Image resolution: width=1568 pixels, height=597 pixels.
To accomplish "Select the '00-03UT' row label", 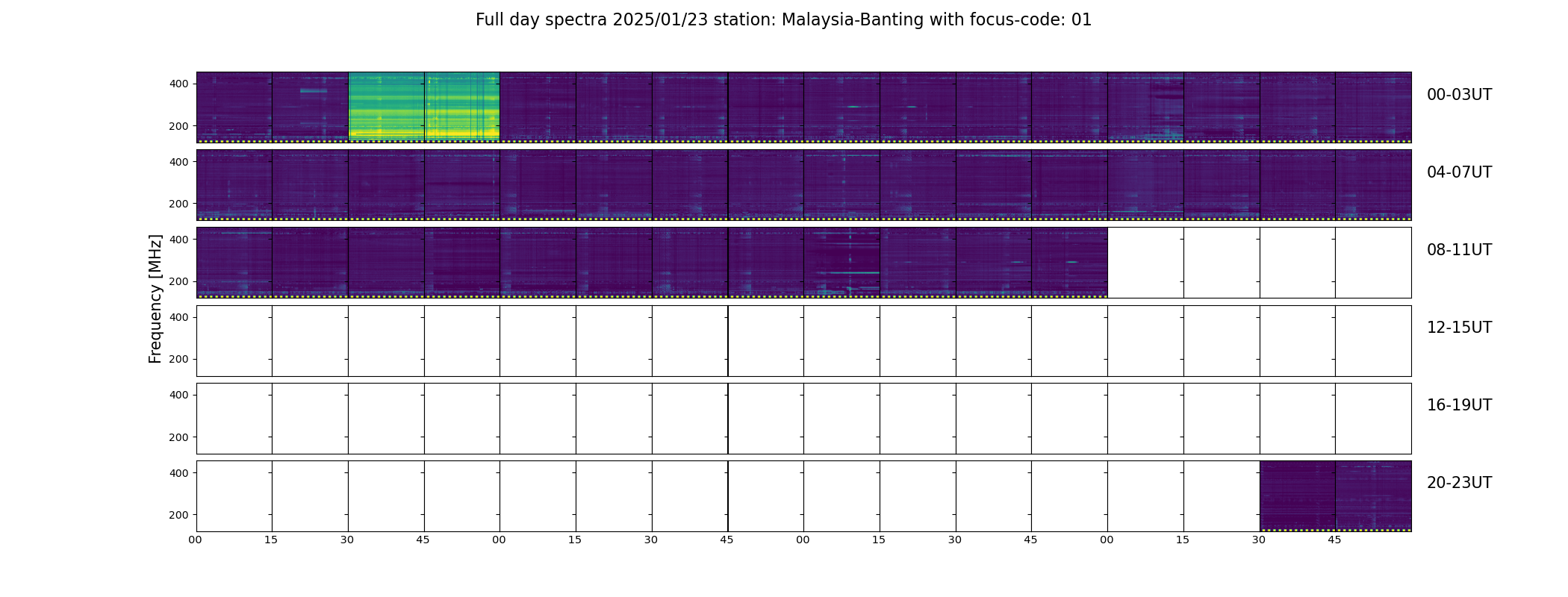I will click(x=1459, y=95).
